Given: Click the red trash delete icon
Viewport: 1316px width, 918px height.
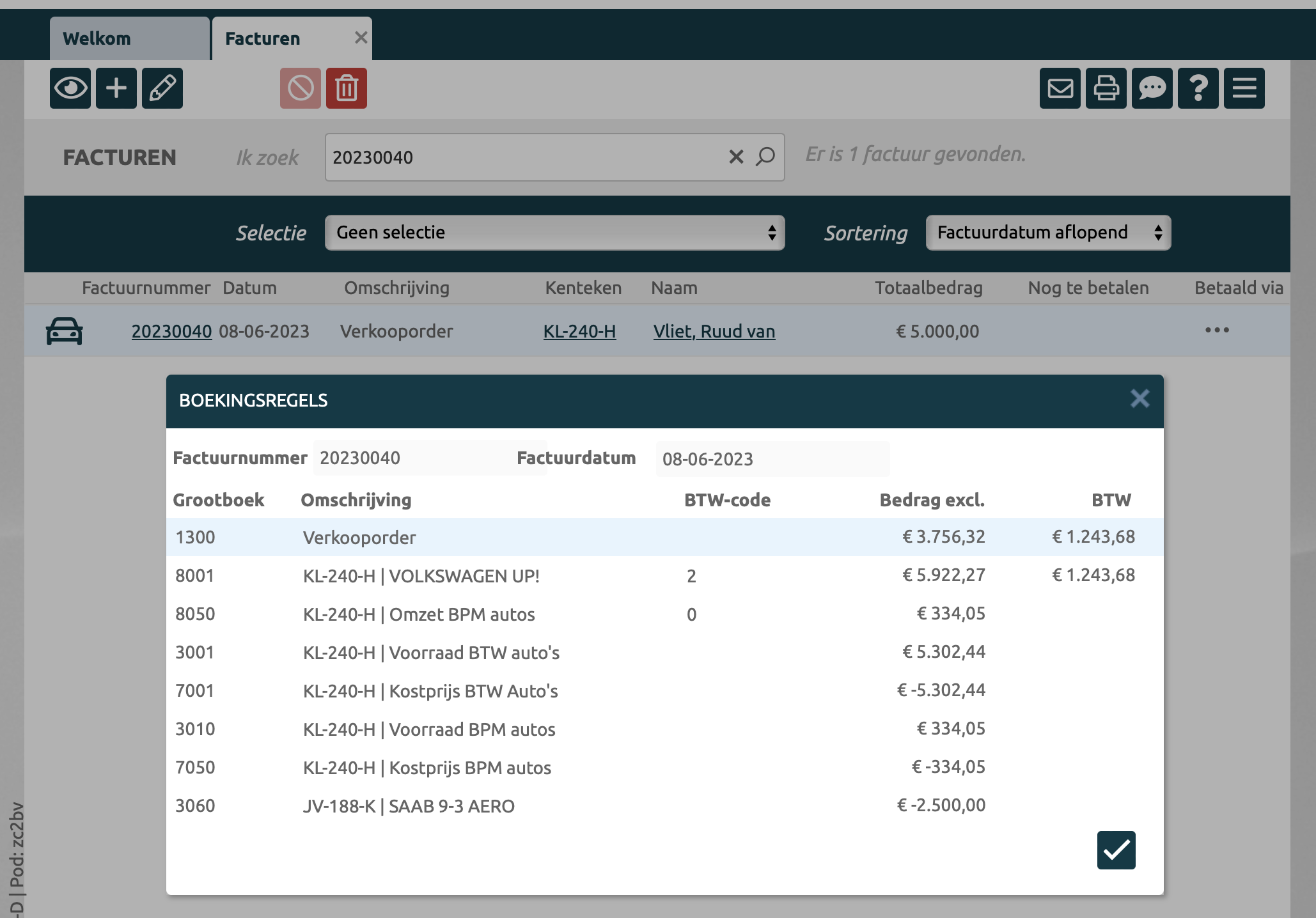Looking at the screenshot, I should click(x=347, y=88).
